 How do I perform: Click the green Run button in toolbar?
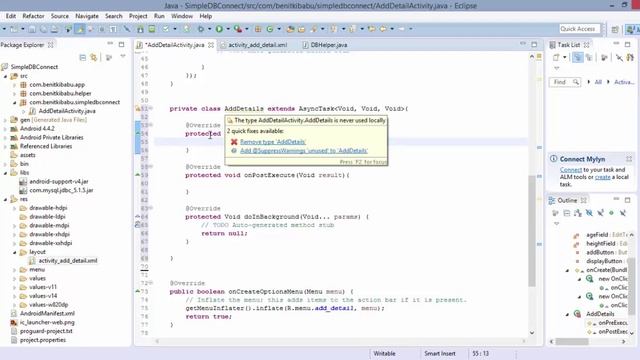point(219,29)
